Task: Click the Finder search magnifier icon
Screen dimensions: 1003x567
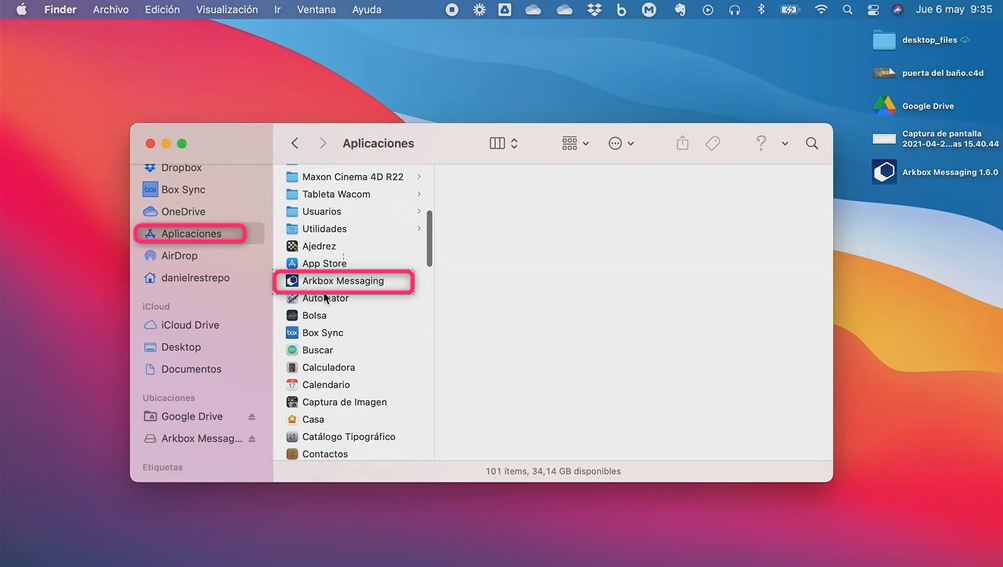Action: [x=812, y=144]
